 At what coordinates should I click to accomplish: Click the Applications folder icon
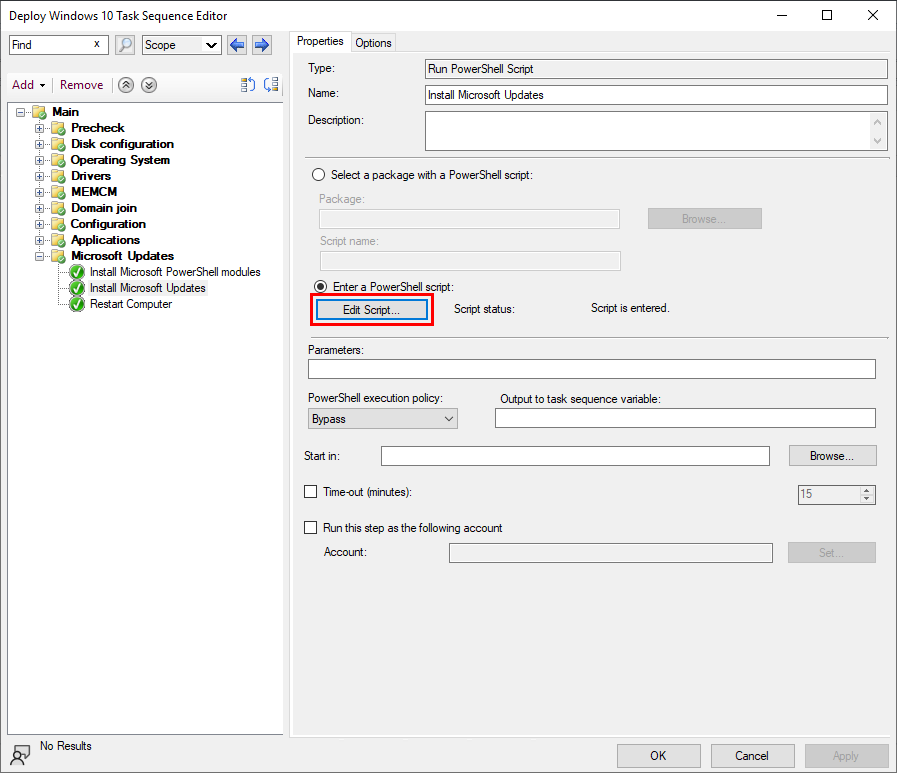[58, 240]
